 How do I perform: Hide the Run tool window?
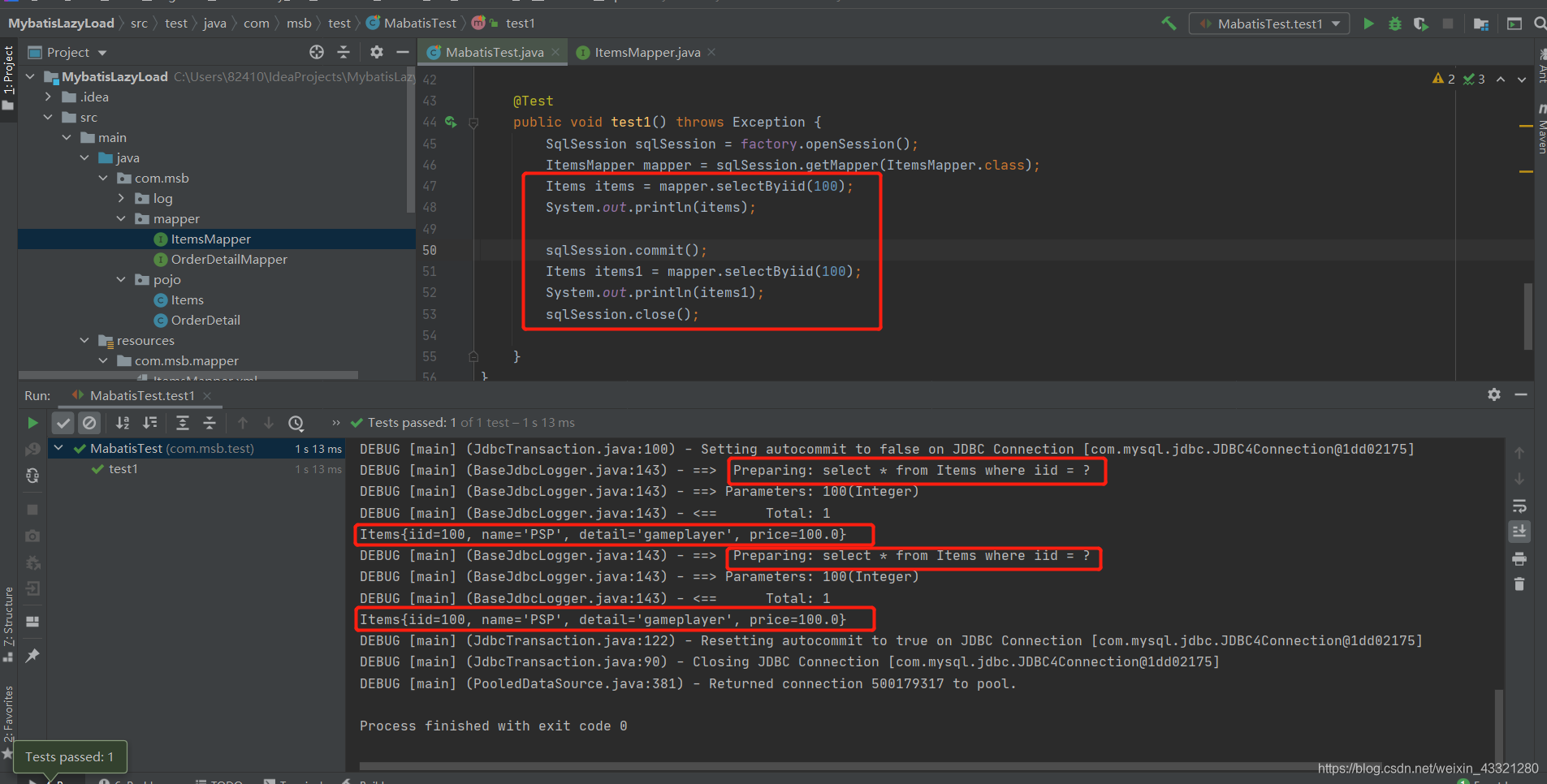1521,394
